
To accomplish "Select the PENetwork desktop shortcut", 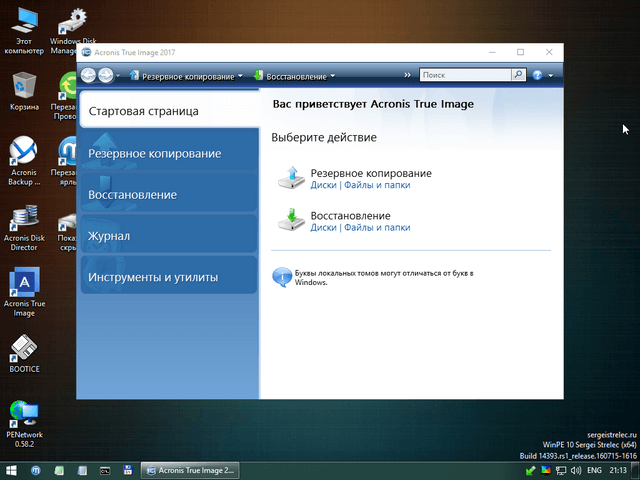I will pos(24,413).
